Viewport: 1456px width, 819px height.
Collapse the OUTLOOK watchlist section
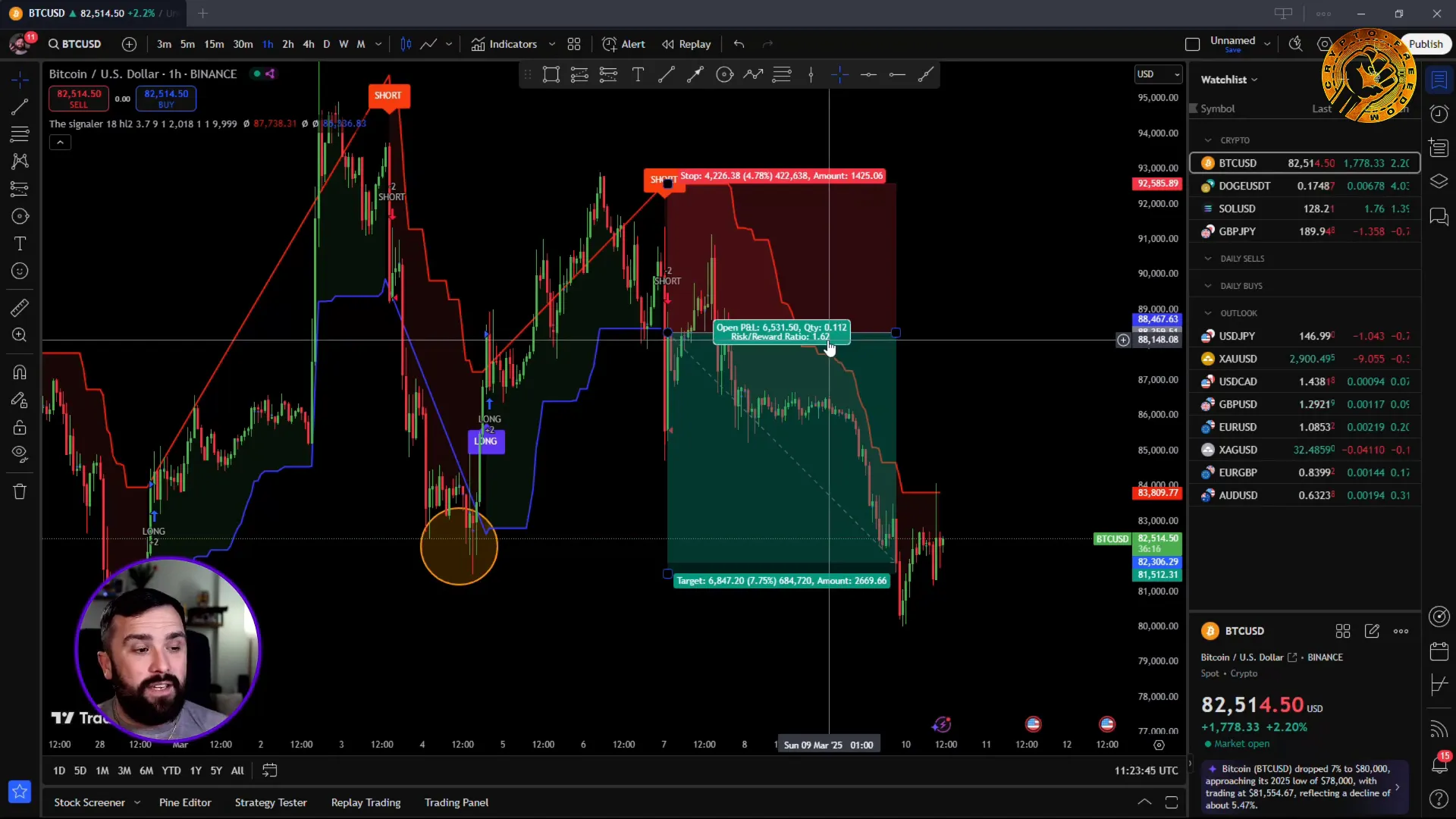1208,313
